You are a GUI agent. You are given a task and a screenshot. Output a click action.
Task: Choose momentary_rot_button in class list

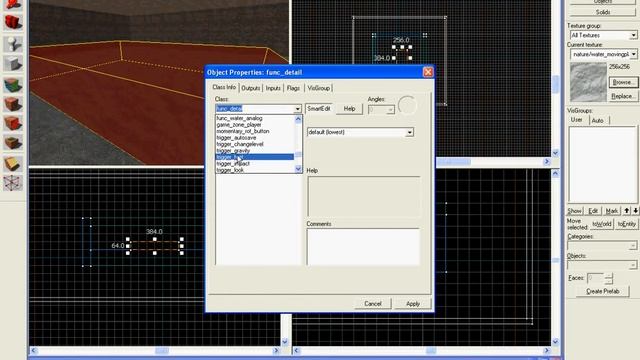(x=255, y=131)
